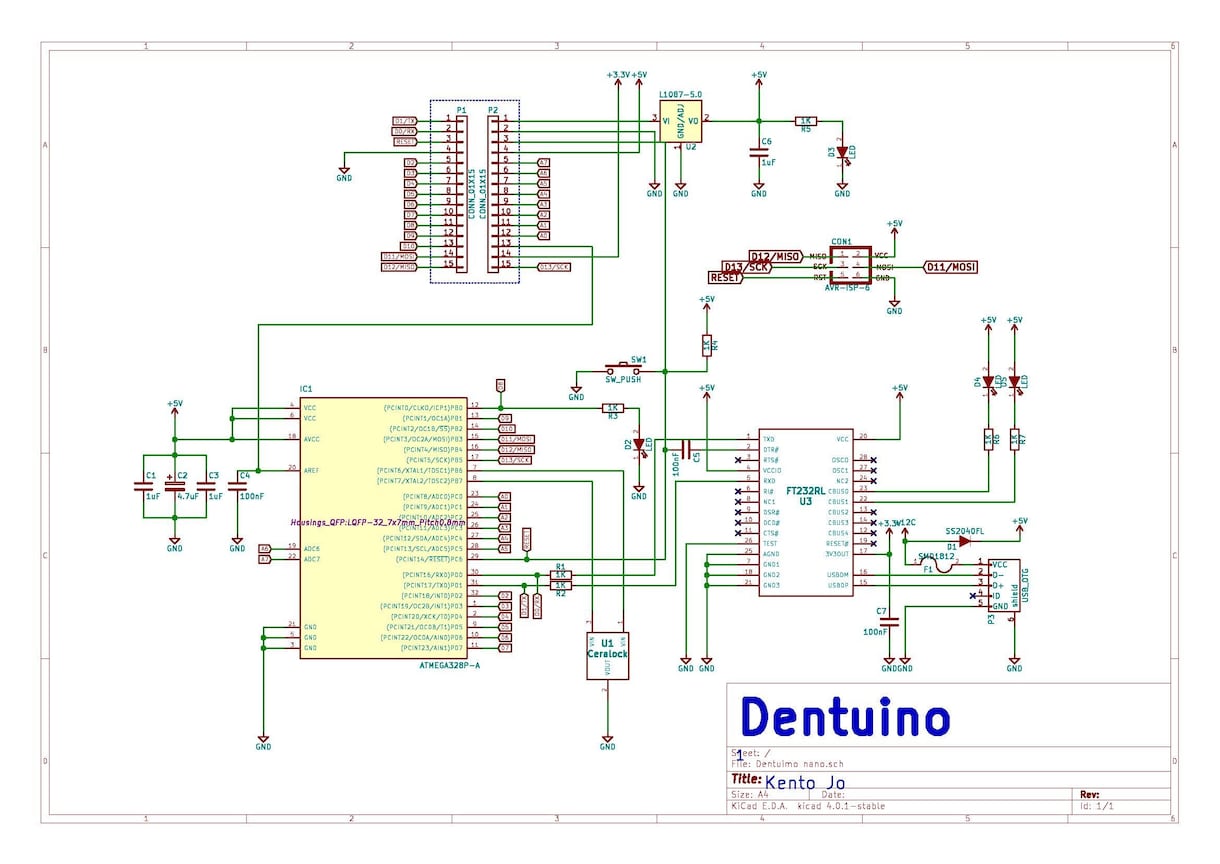Click the resistor R1 symbol
1220x864 pixels.
point(561,574)
